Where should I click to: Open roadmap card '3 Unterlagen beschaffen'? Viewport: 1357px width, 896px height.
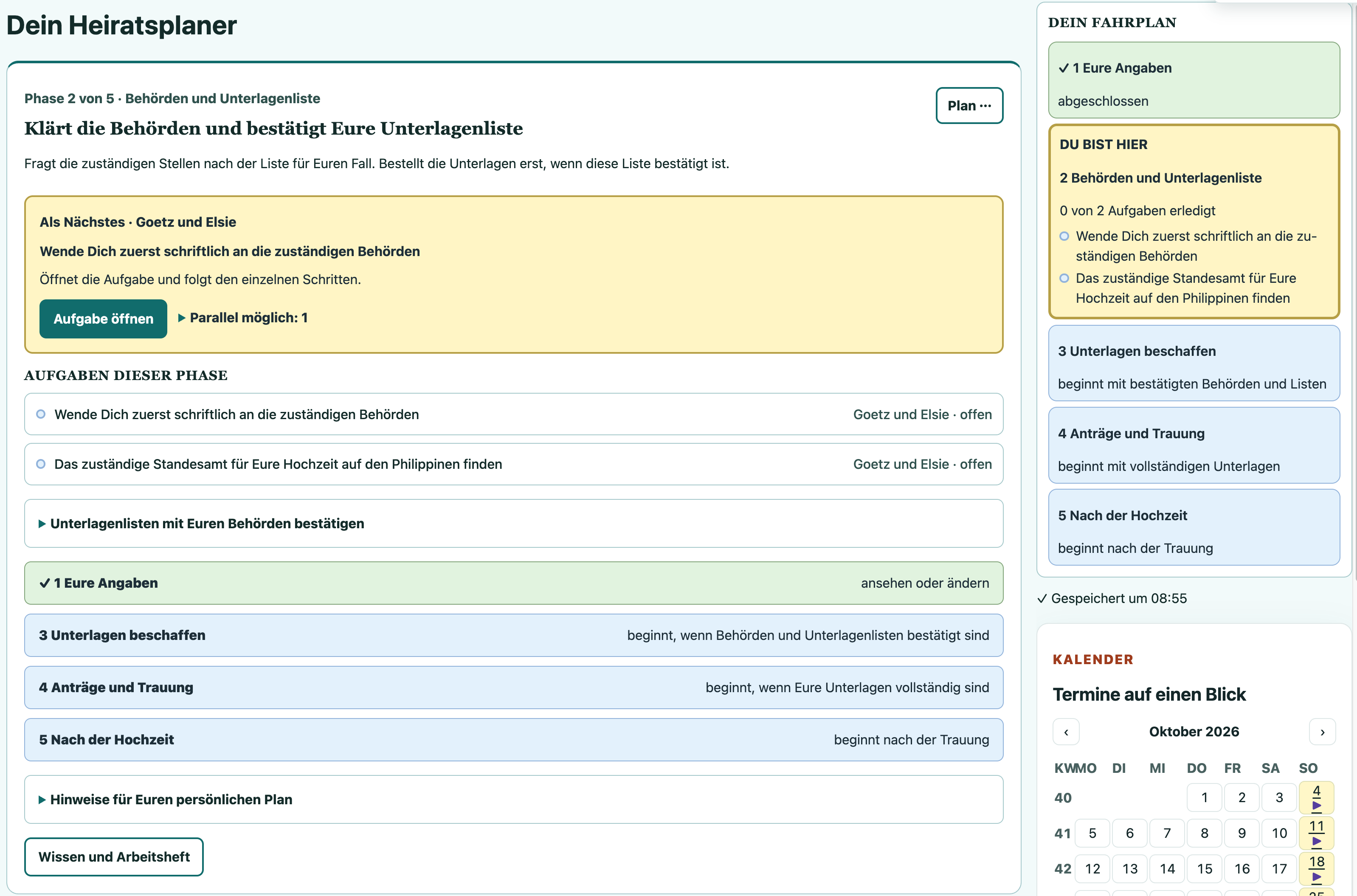pyautogui.click(x=1194, y=363)
